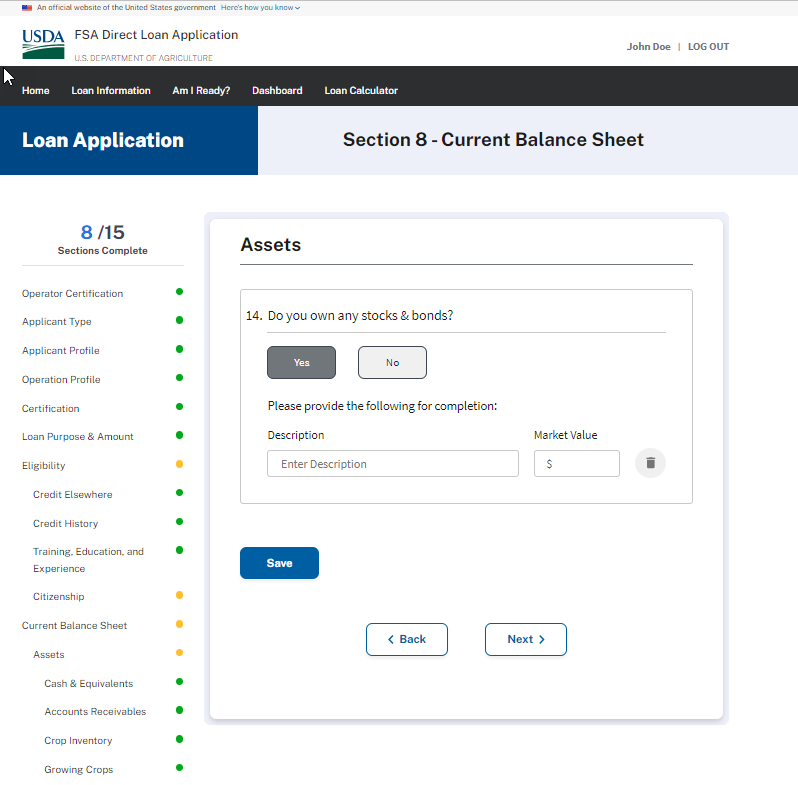The image size is (798, 785).
Task: Go to Next question
Action: tap(525, 639)
